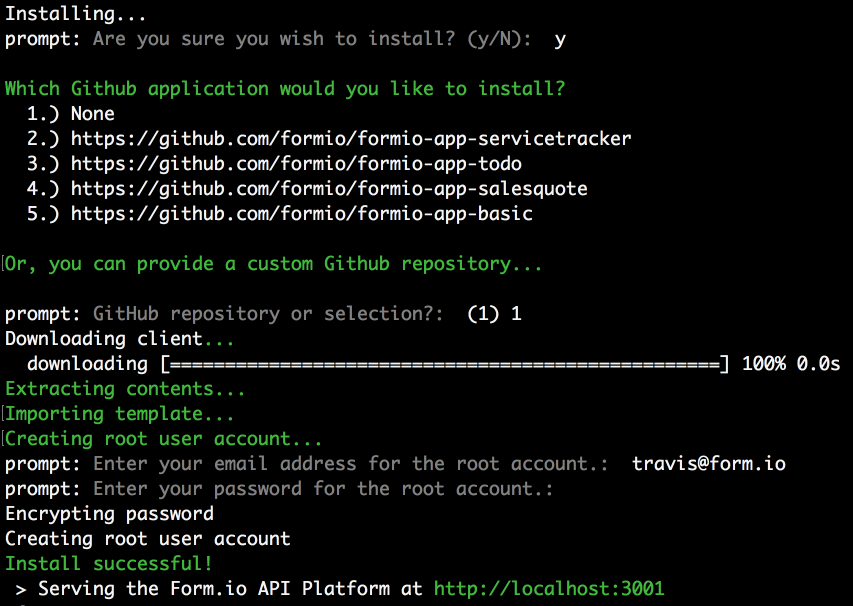This screenshot has height=606, width=853.
Task: Click the 'Importing template...' status line
Action: pos(120,414)
